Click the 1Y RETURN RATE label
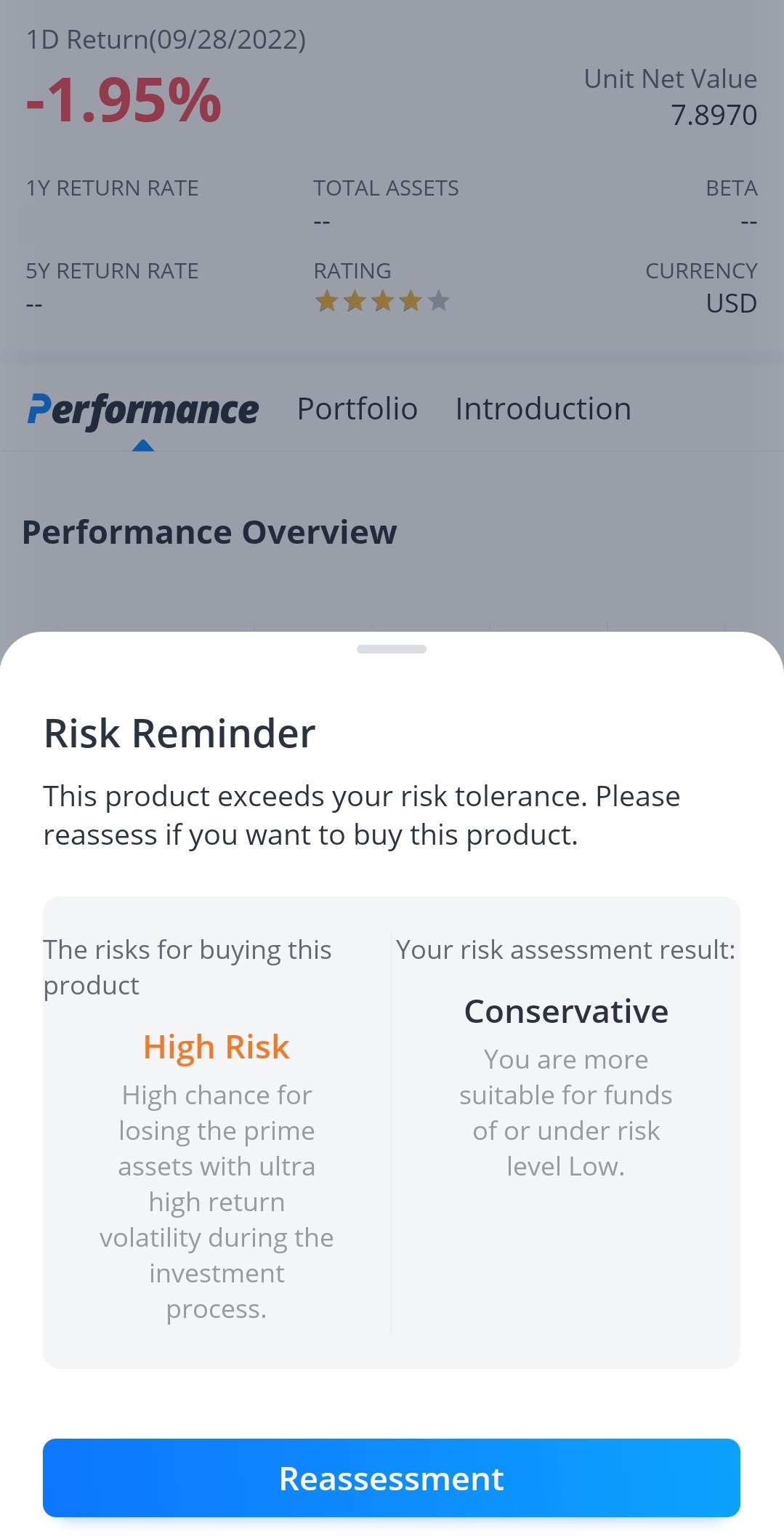The width and height of the screenshot is (784, 1539). tap(112, 188)
